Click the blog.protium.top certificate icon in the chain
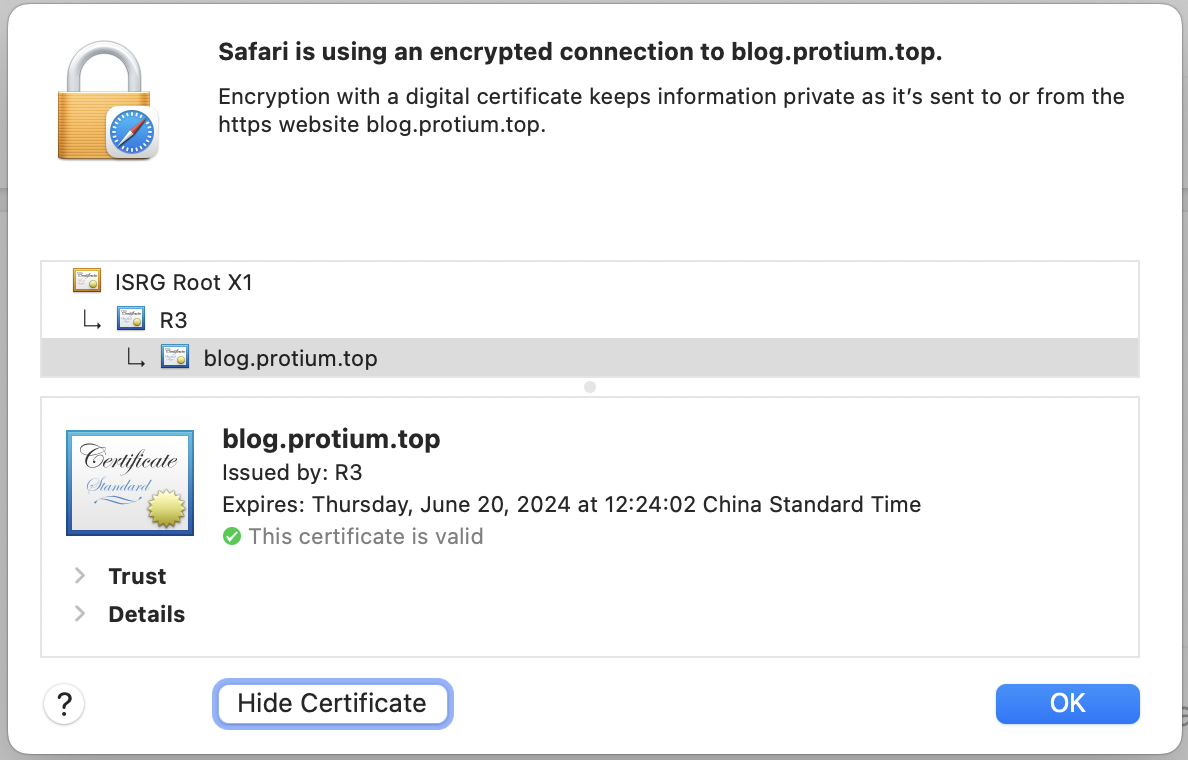 pyautogui.click(x=175, y=357)
